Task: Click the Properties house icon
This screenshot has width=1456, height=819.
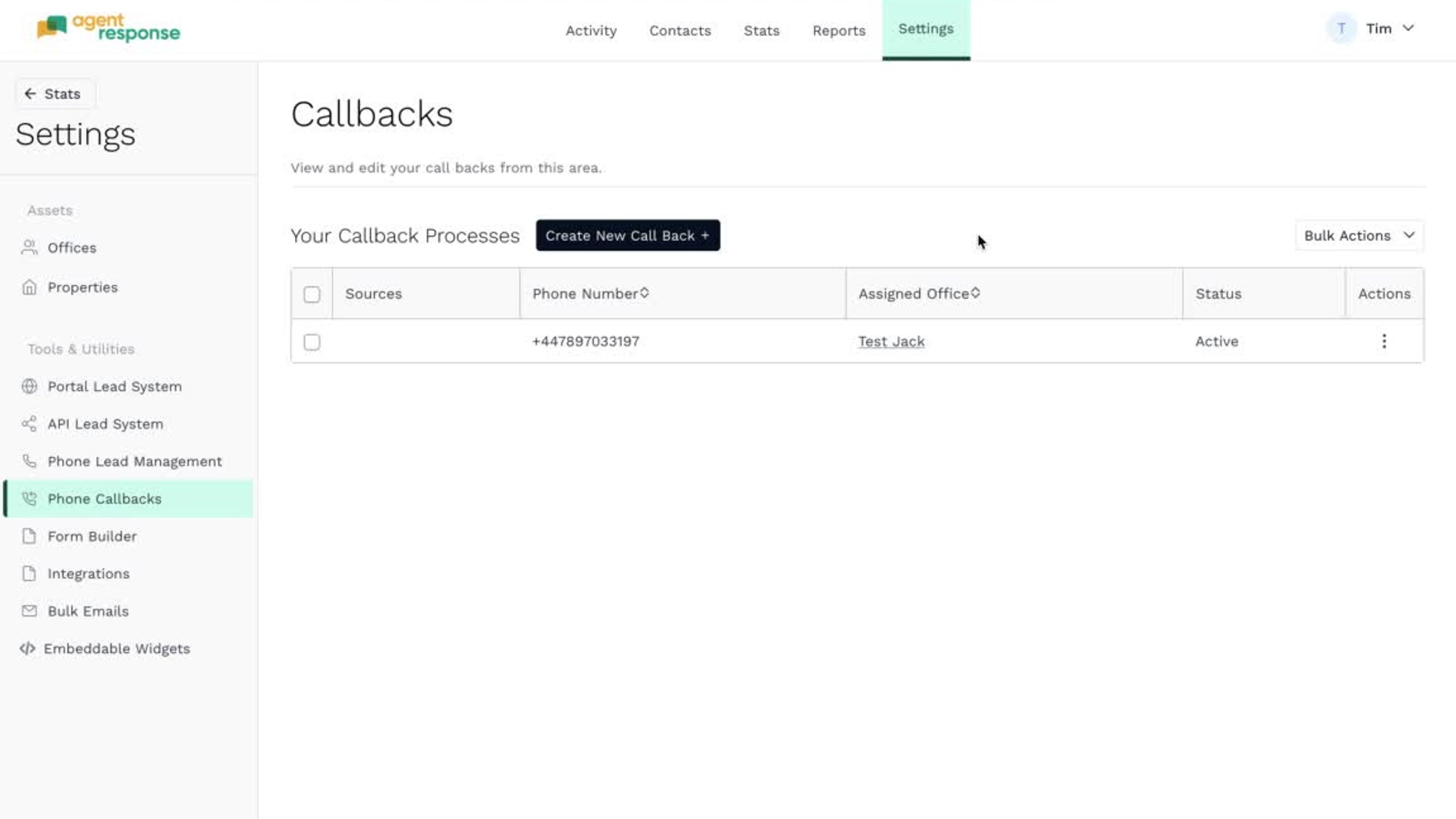Action: pos(29,287)
